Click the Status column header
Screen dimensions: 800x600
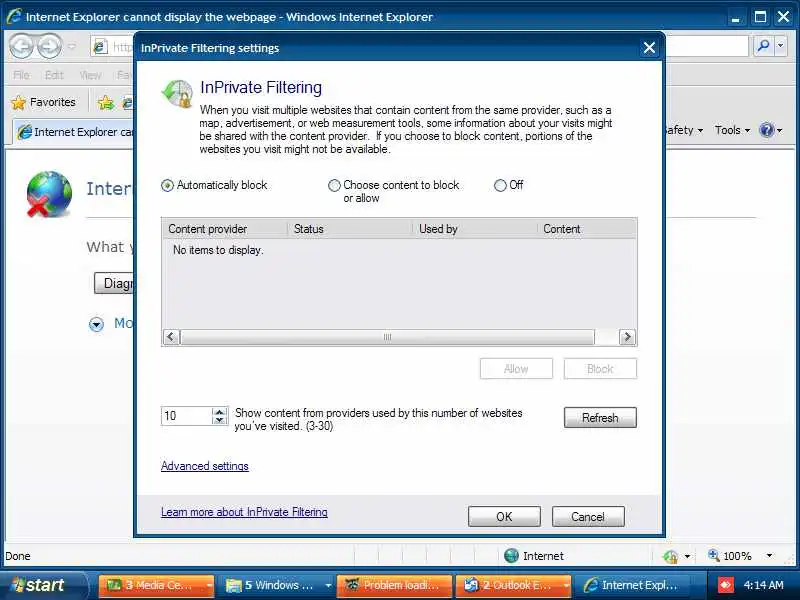350,229
